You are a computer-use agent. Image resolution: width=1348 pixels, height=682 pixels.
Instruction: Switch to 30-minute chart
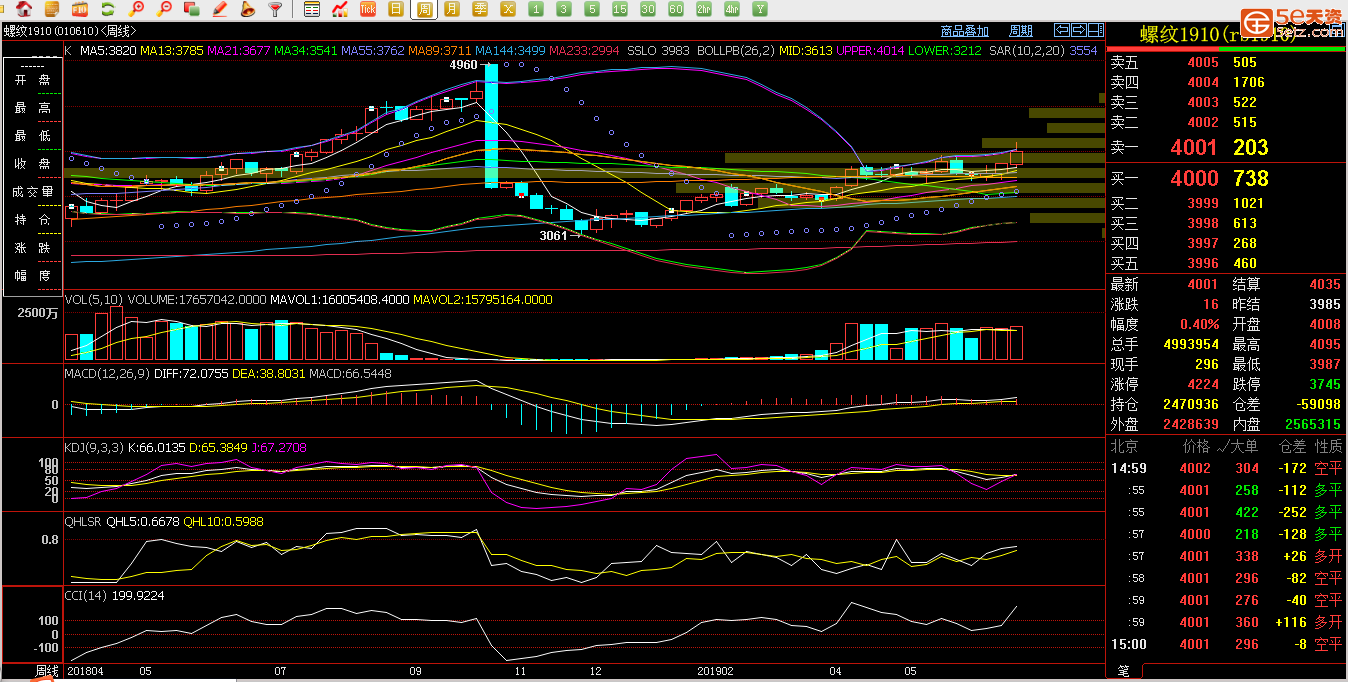(648, 9)
